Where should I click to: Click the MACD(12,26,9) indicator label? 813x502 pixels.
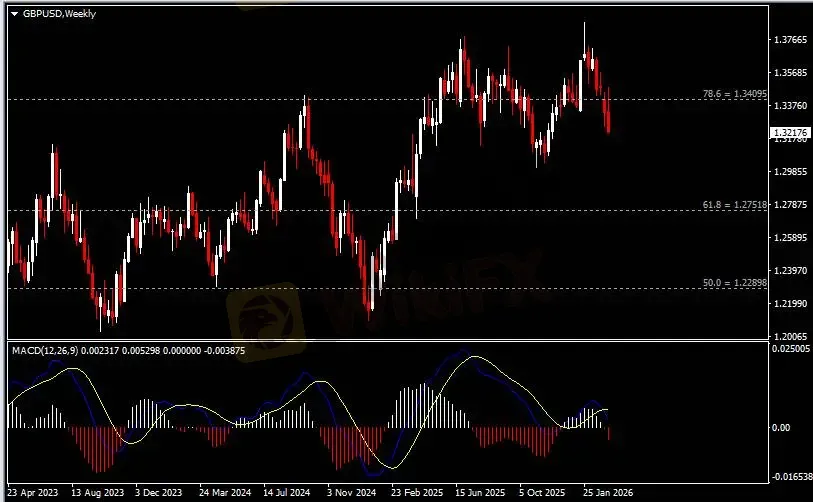coord(45,351)
